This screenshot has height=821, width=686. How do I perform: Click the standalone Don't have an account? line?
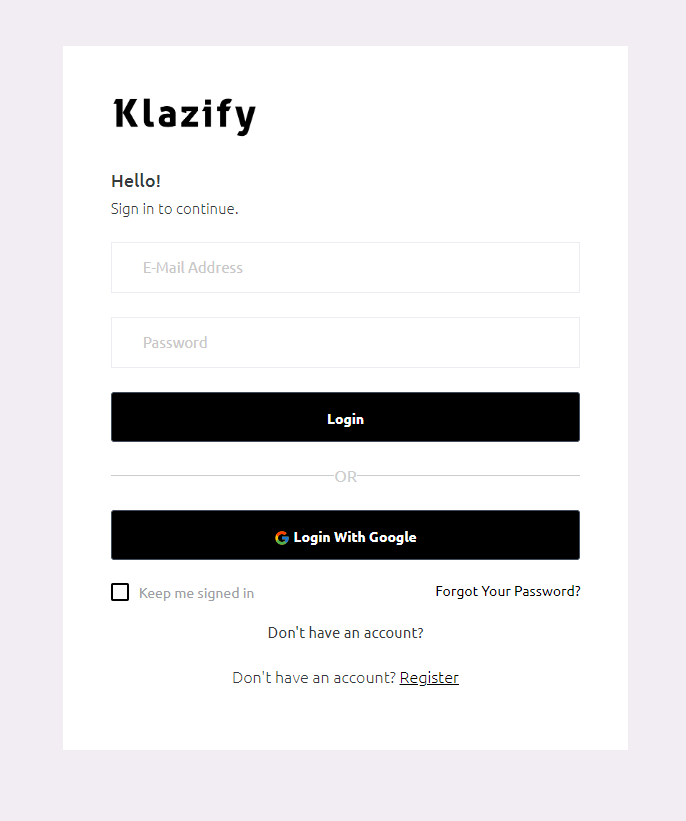346,633
